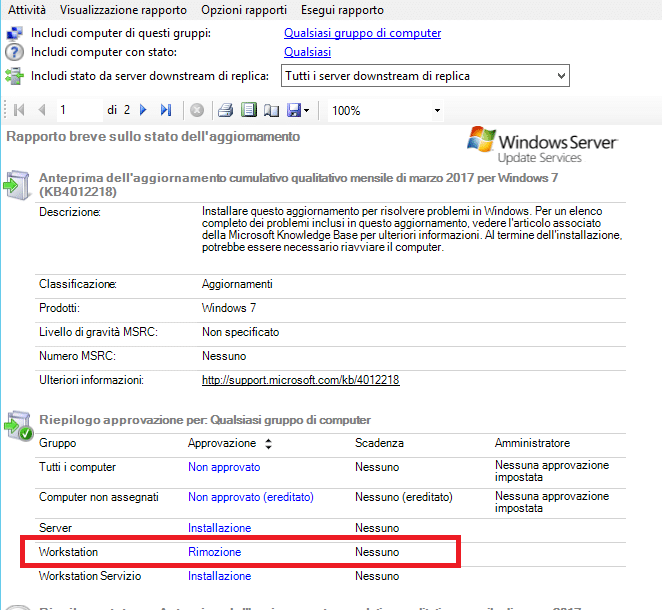The image size is (662, 610).
Task: Click the Scadenza column header
Action: 379,443
